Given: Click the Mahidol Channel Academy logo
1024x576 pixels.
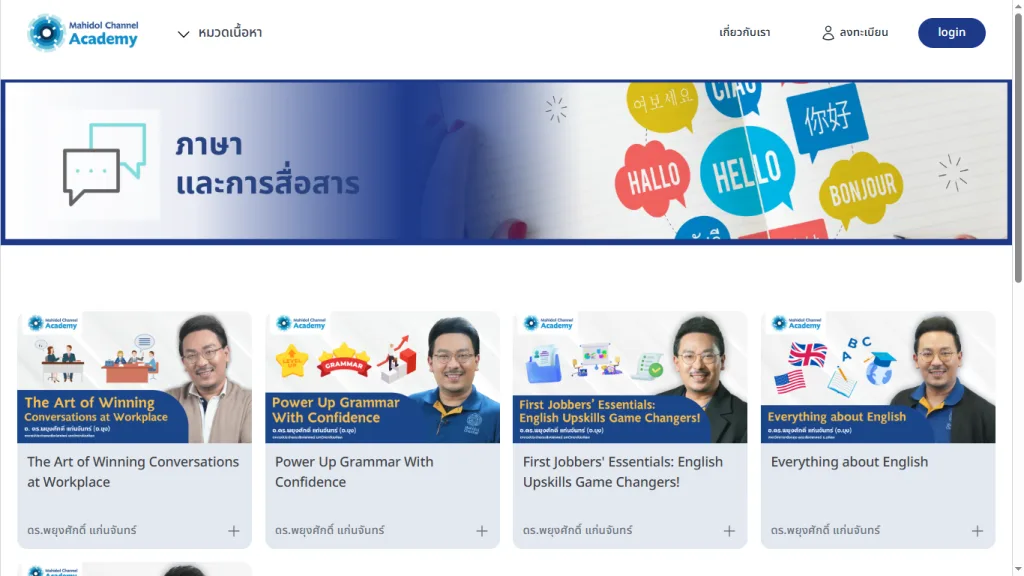Looking at the screenshot, I should click(83, 32).
